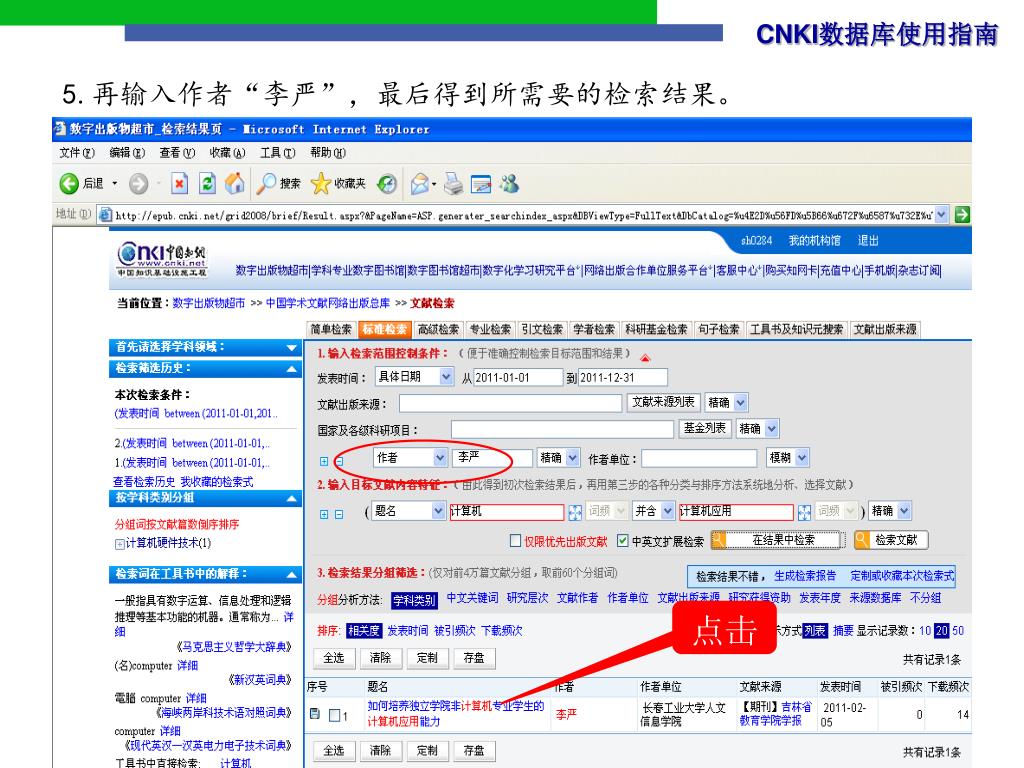The image size is (1024, 768).
Task: Click the top 全选 button
Action: pos(334,658)
